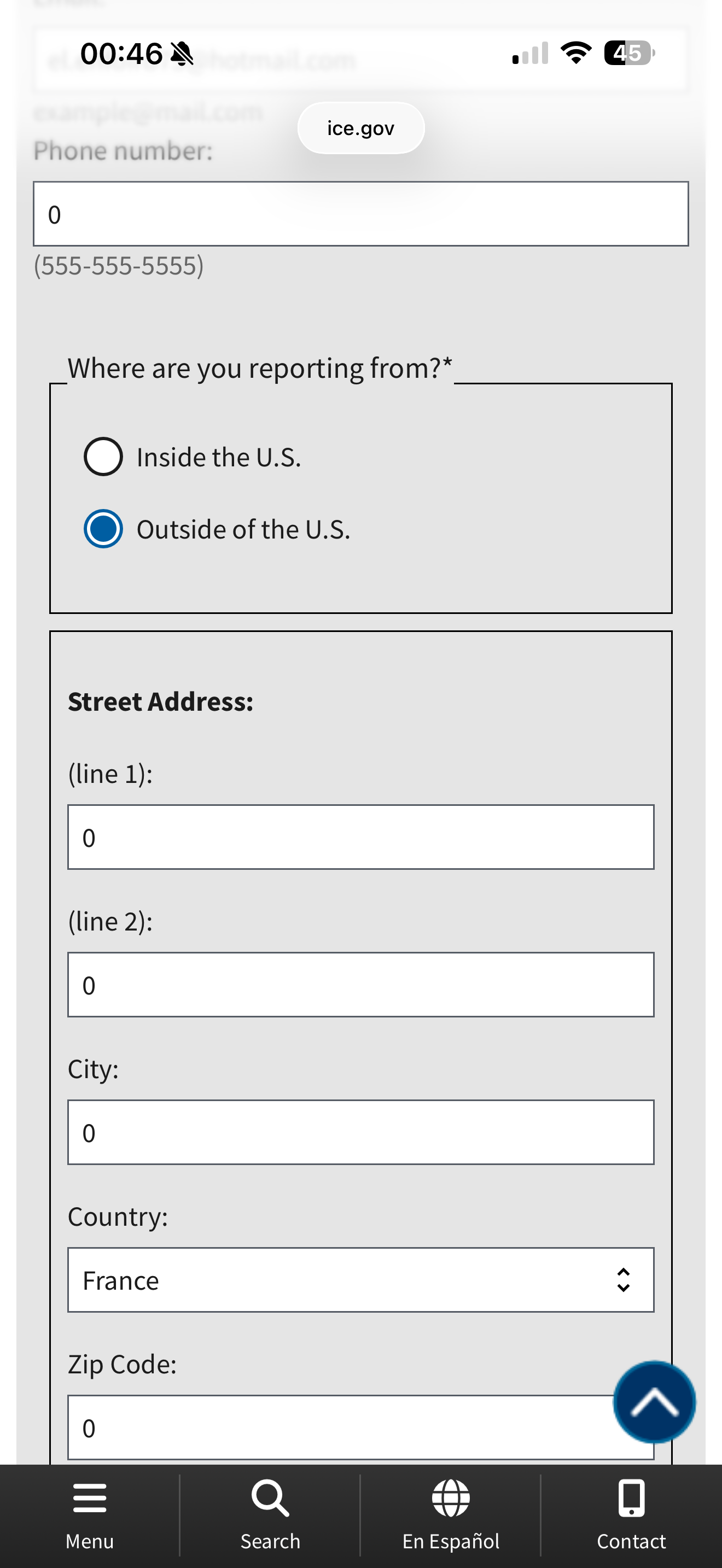Tap the Wi-Fi status icon
The image size is (722, 1568).
[x=576, y=53]
